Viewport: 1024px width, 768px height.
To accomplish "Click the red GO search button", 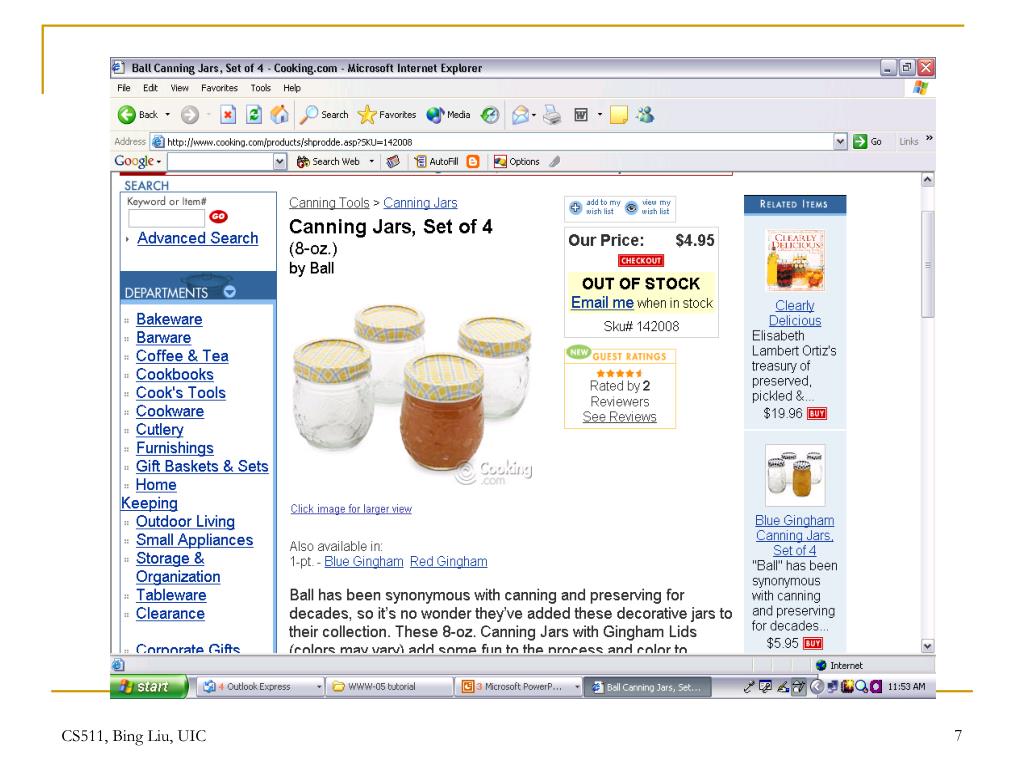I will point(218,216).
